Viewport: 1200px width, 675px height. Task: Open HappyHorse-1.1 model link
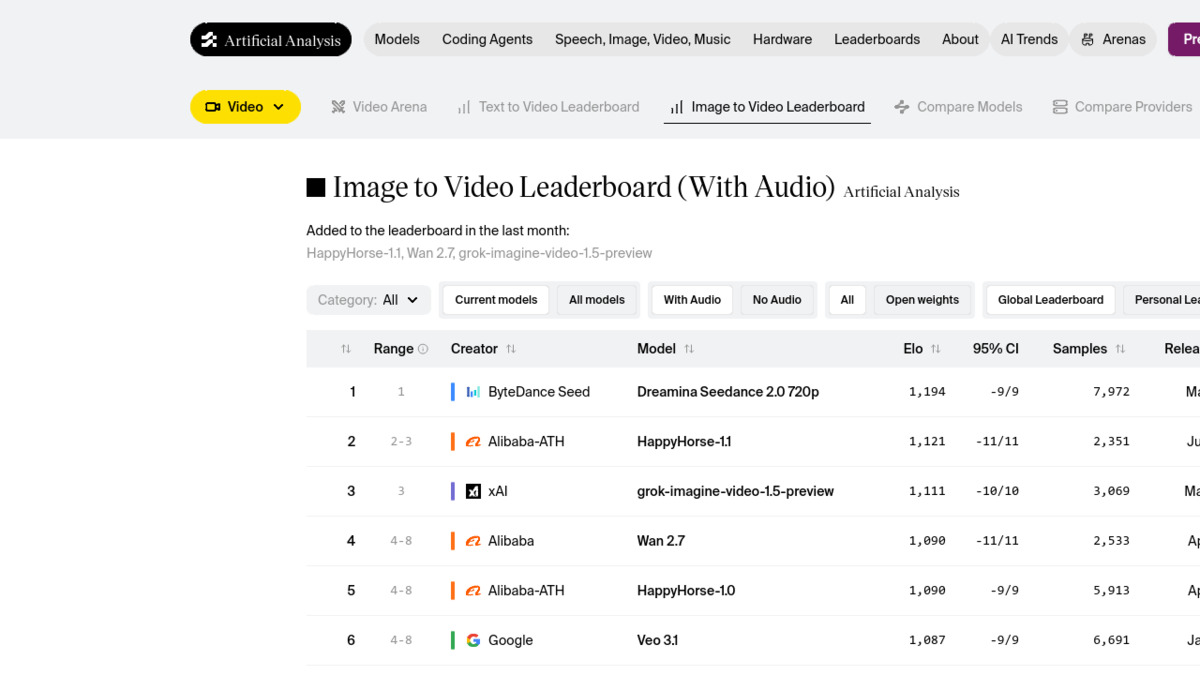tap(684, 441)
